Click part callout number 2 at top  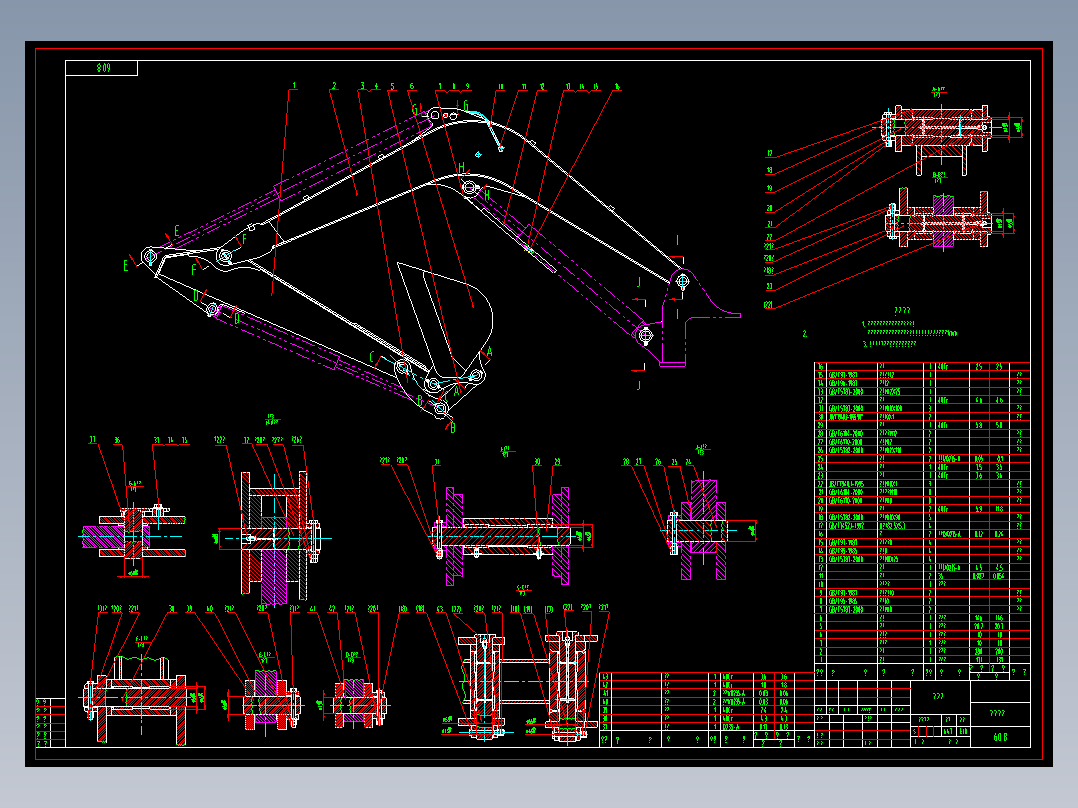click(334, 86)
